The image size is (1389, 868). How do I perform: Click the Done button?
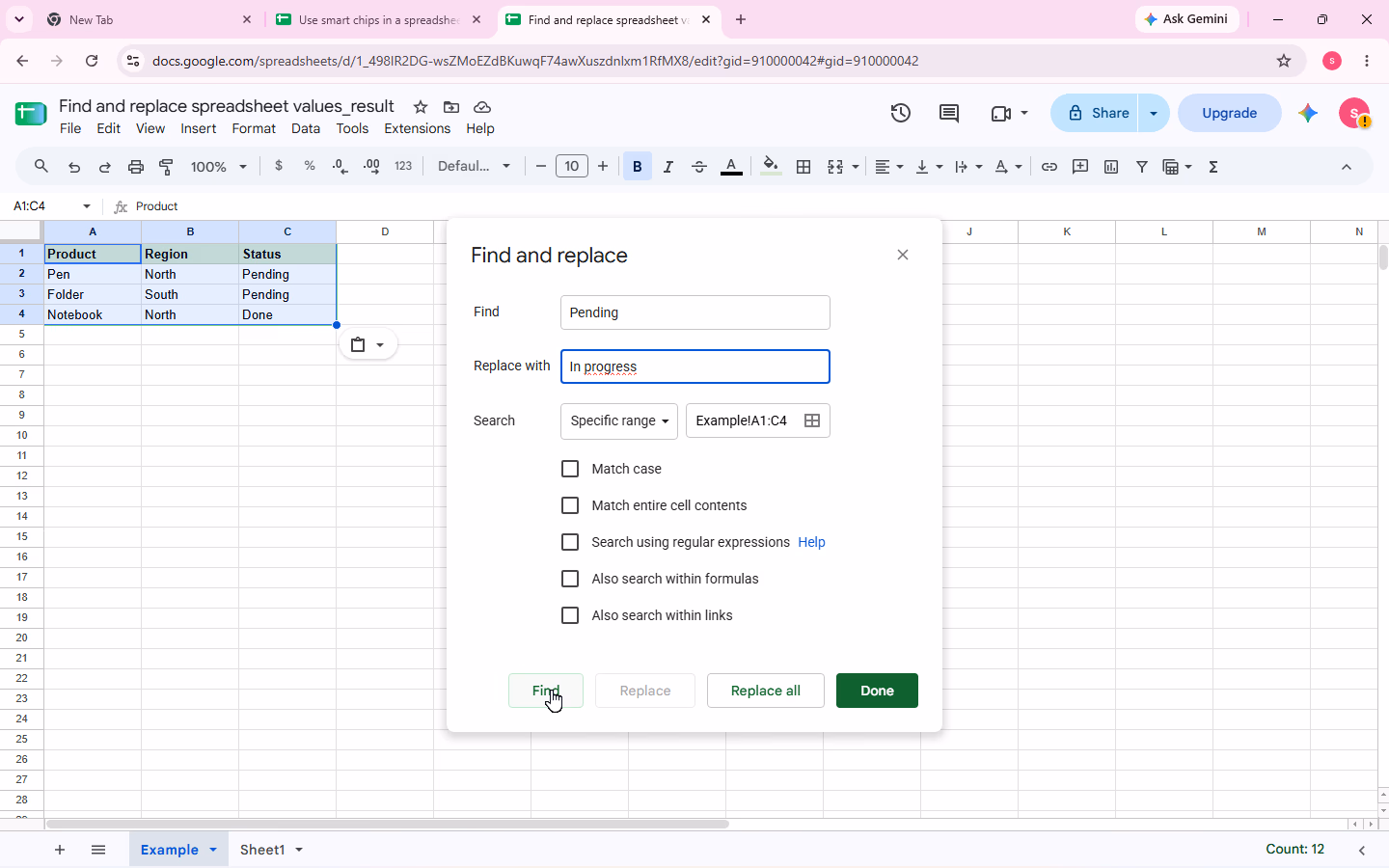tap(877, 691)
